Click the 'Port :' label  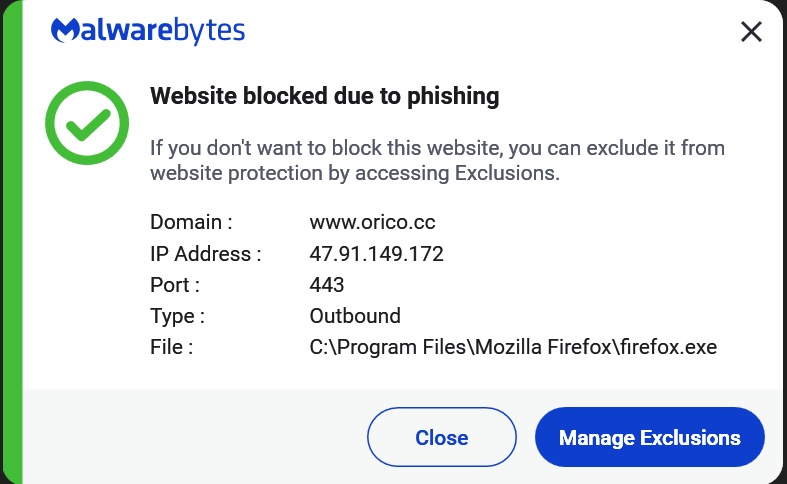[x=175, y=285]
